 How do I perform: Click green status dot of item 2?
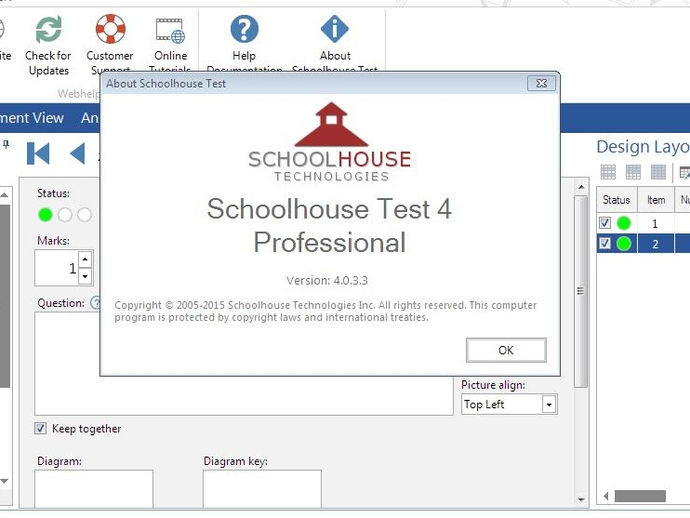pos(624,243)
